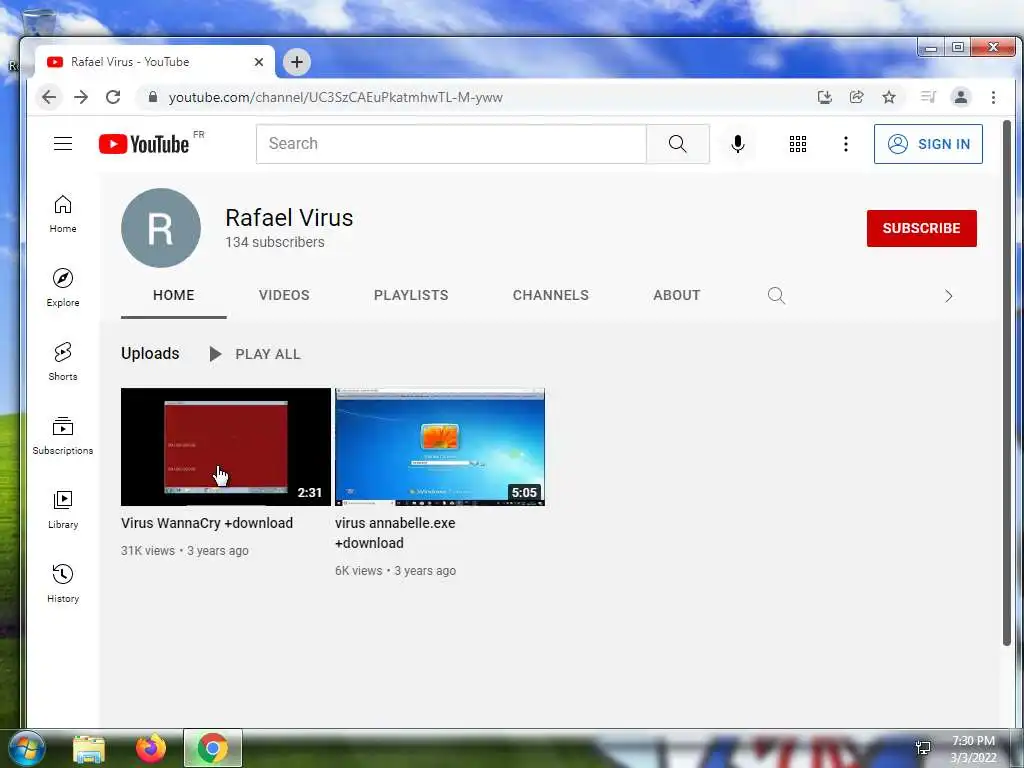Click the SIGN IN button

pyautogui.click(x=928, y=144)
